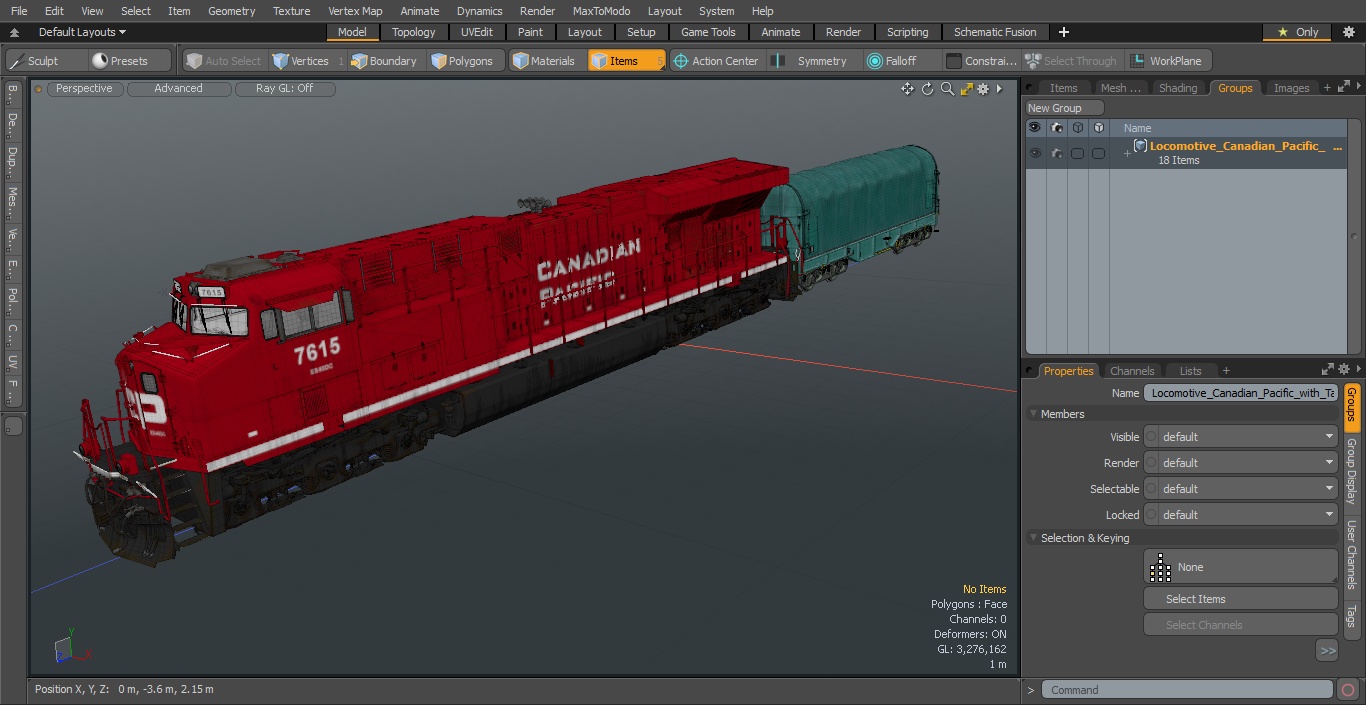Toggle the Locked radio circle
Image resolution: width=1366 pixels, height=705 pixels.
point(1151,515)
